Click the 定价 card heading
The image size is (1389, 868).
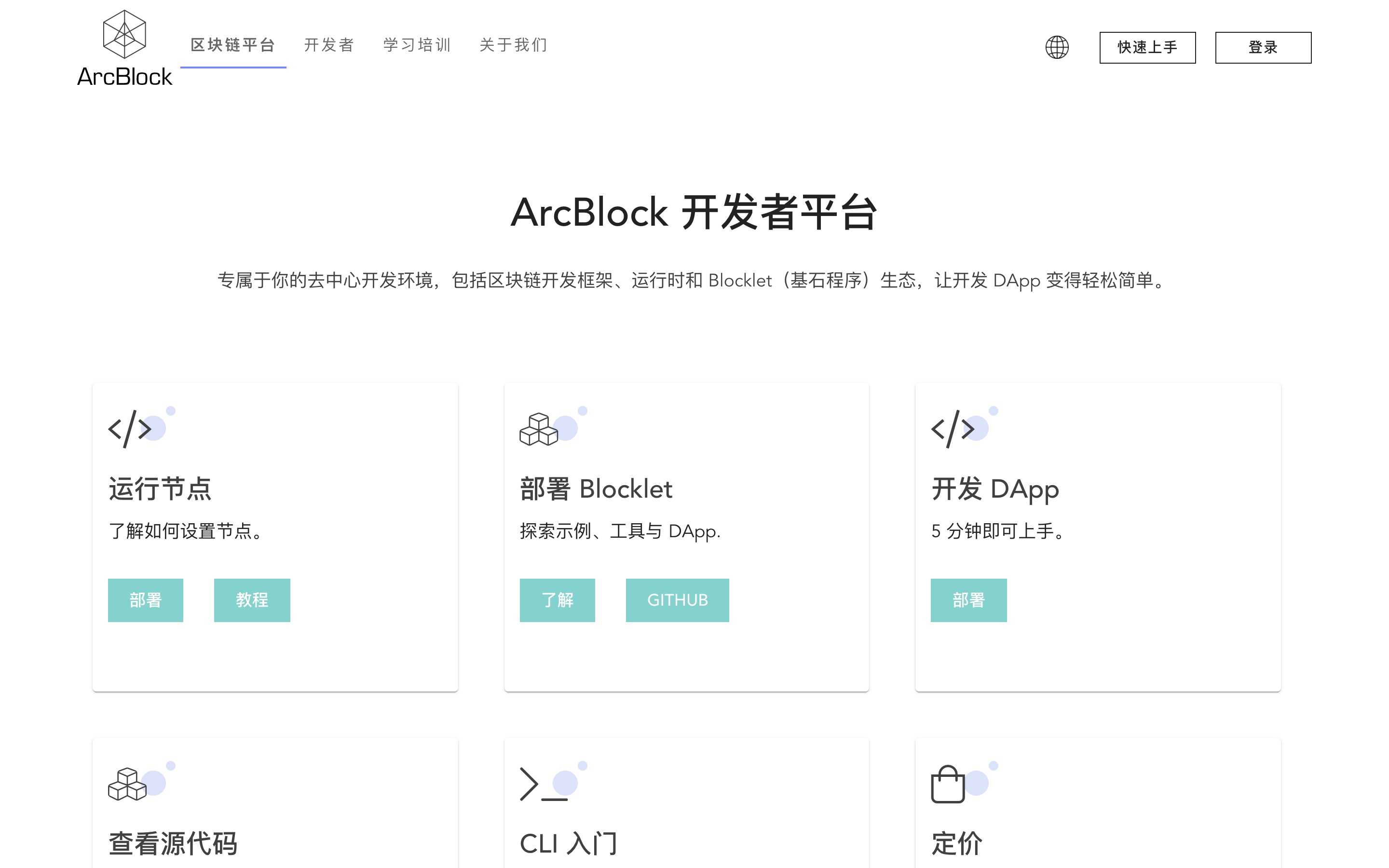click(956, 843)
